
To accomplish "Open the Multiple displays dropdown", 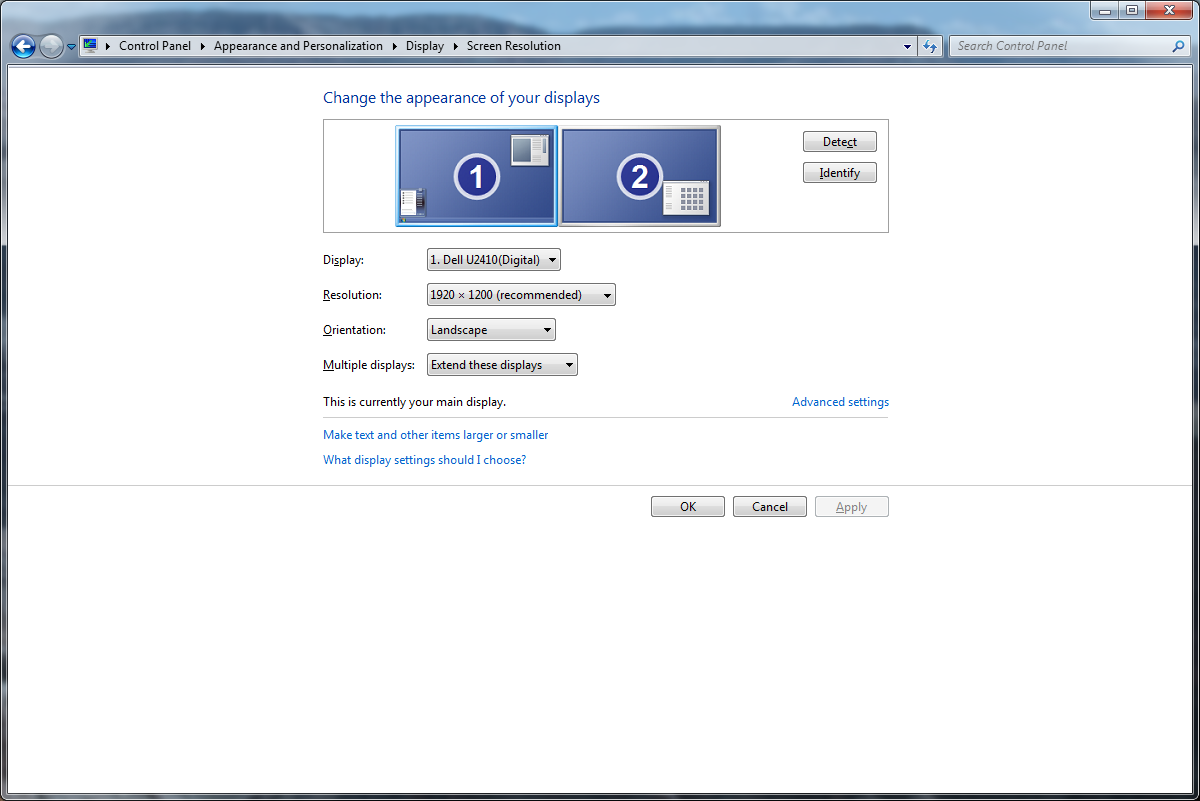I will (502, 365).
